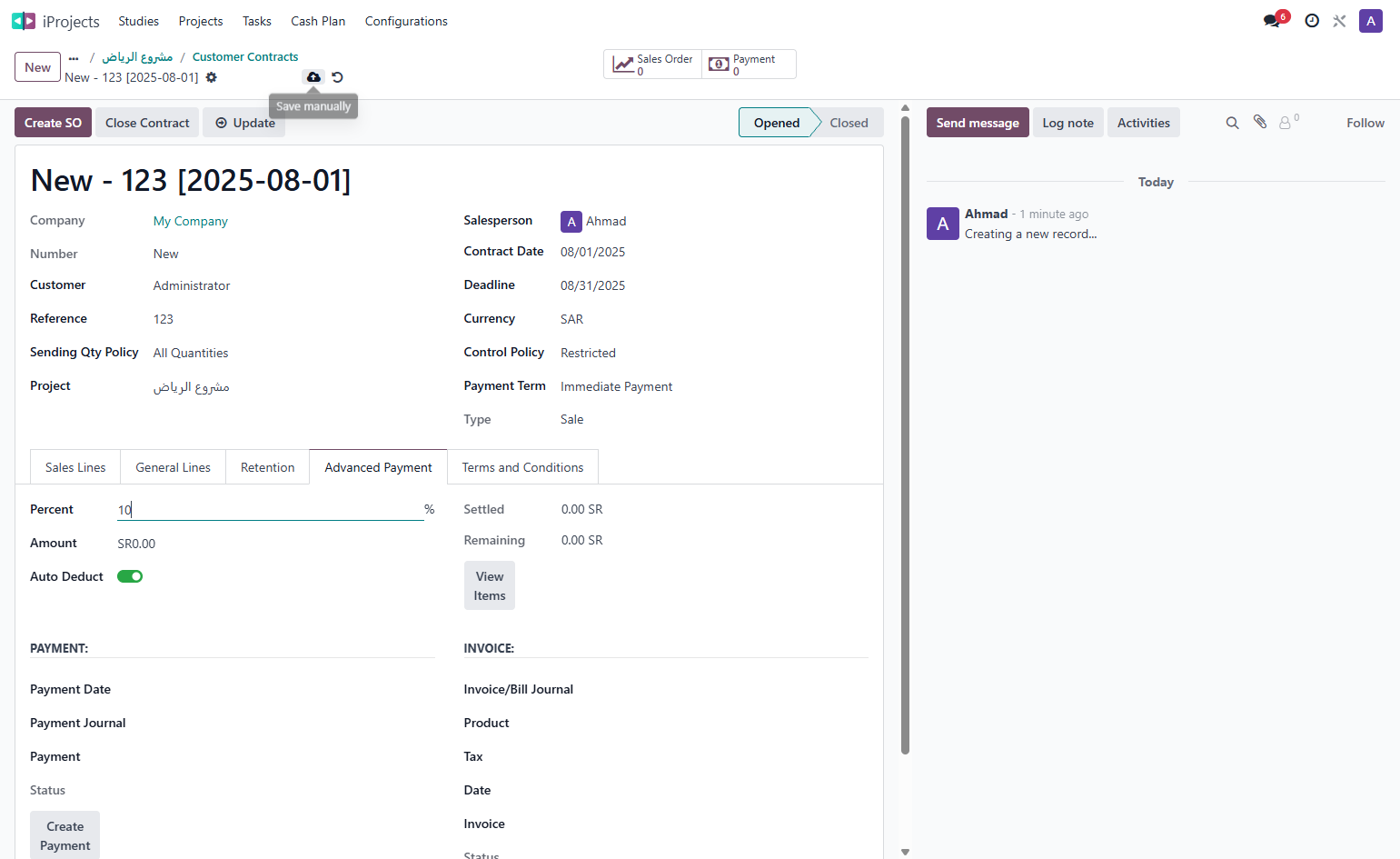
Task: Click the Payment stat button
Action: tap(749, 65)
